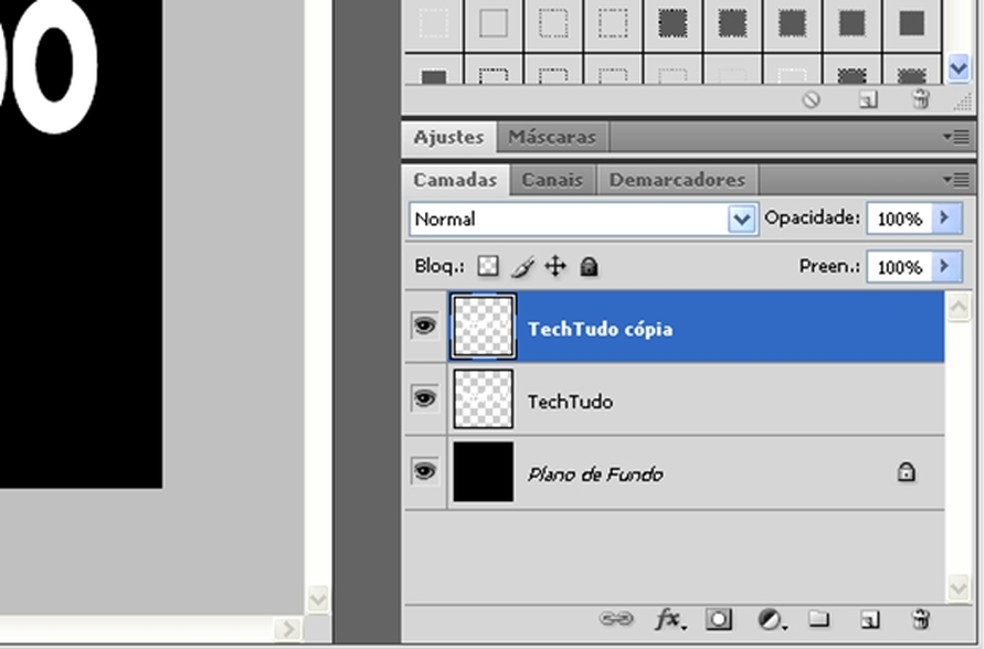Toggle lock transparent pixels checkerboard icon

pos(488,266)
